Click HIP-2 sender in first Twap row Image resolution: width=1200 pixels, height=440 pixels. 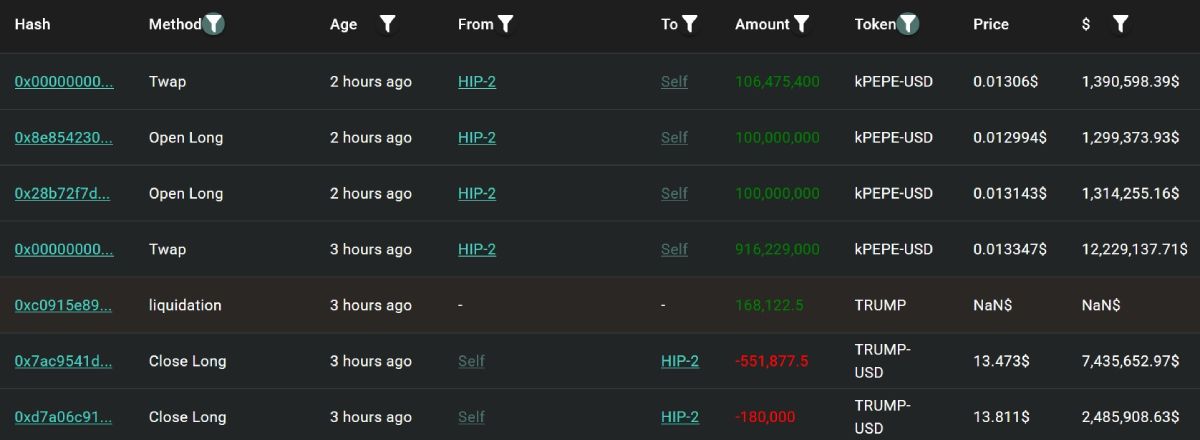(x=477, y=81)
